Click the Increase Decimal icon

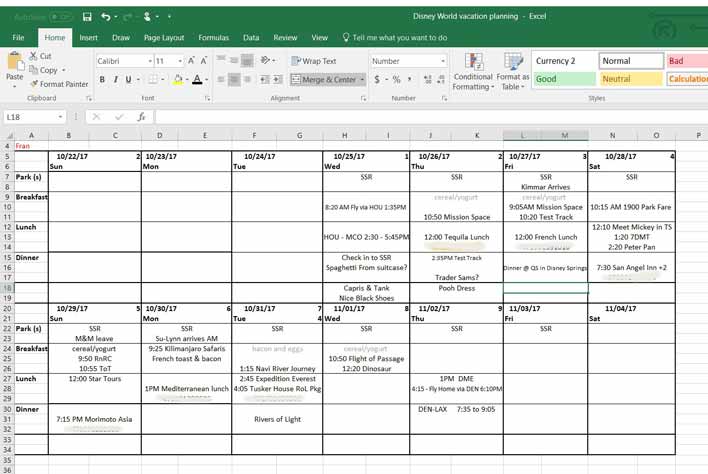[x=428, y=79]
